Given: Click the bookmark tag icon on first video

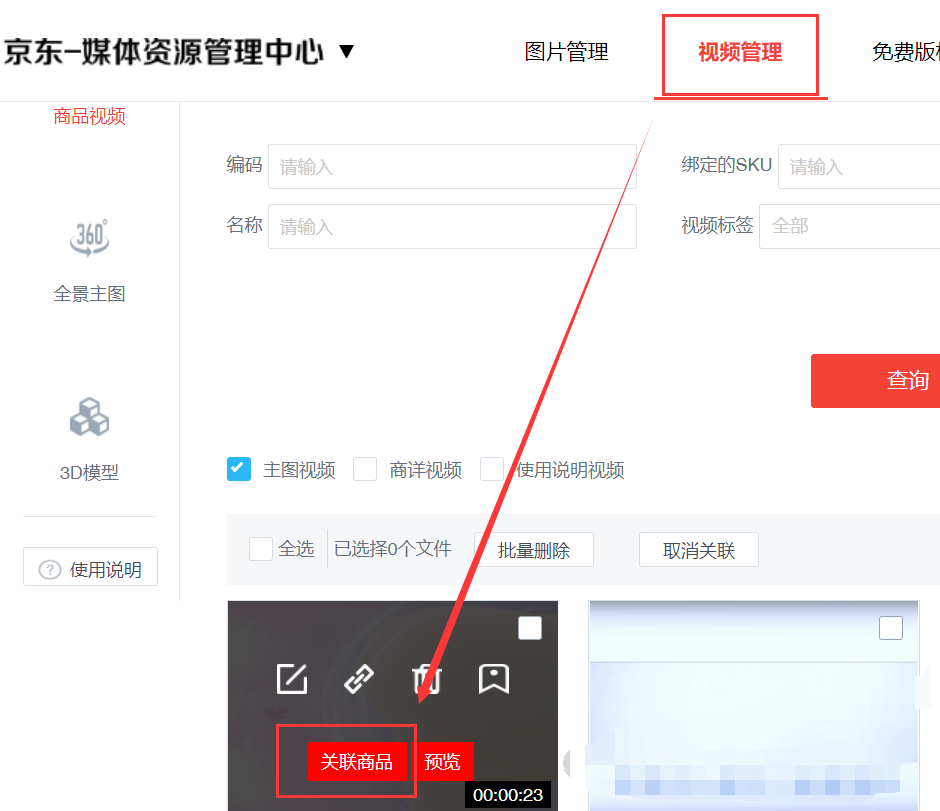Looking at the screenshot, I should (x=494, y=679).
